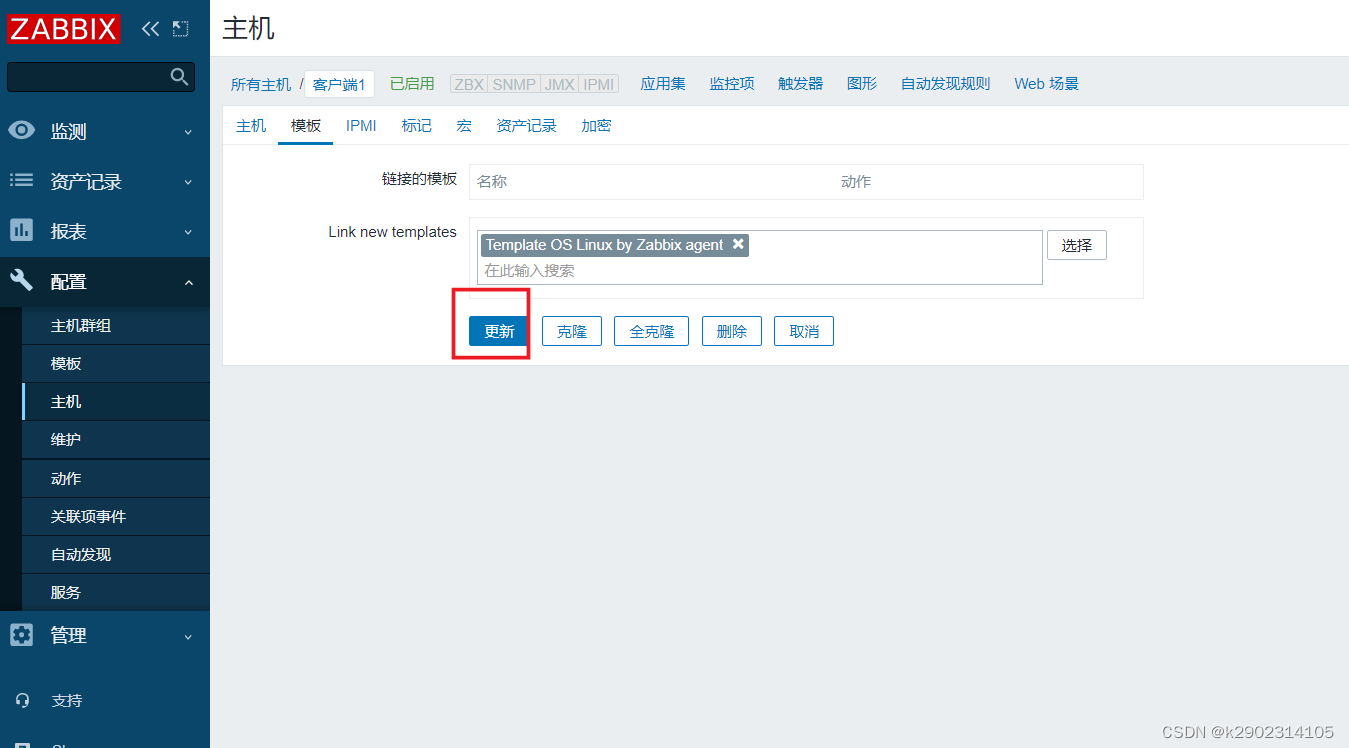Switch to the IPMI tab

tap(361, 126)
